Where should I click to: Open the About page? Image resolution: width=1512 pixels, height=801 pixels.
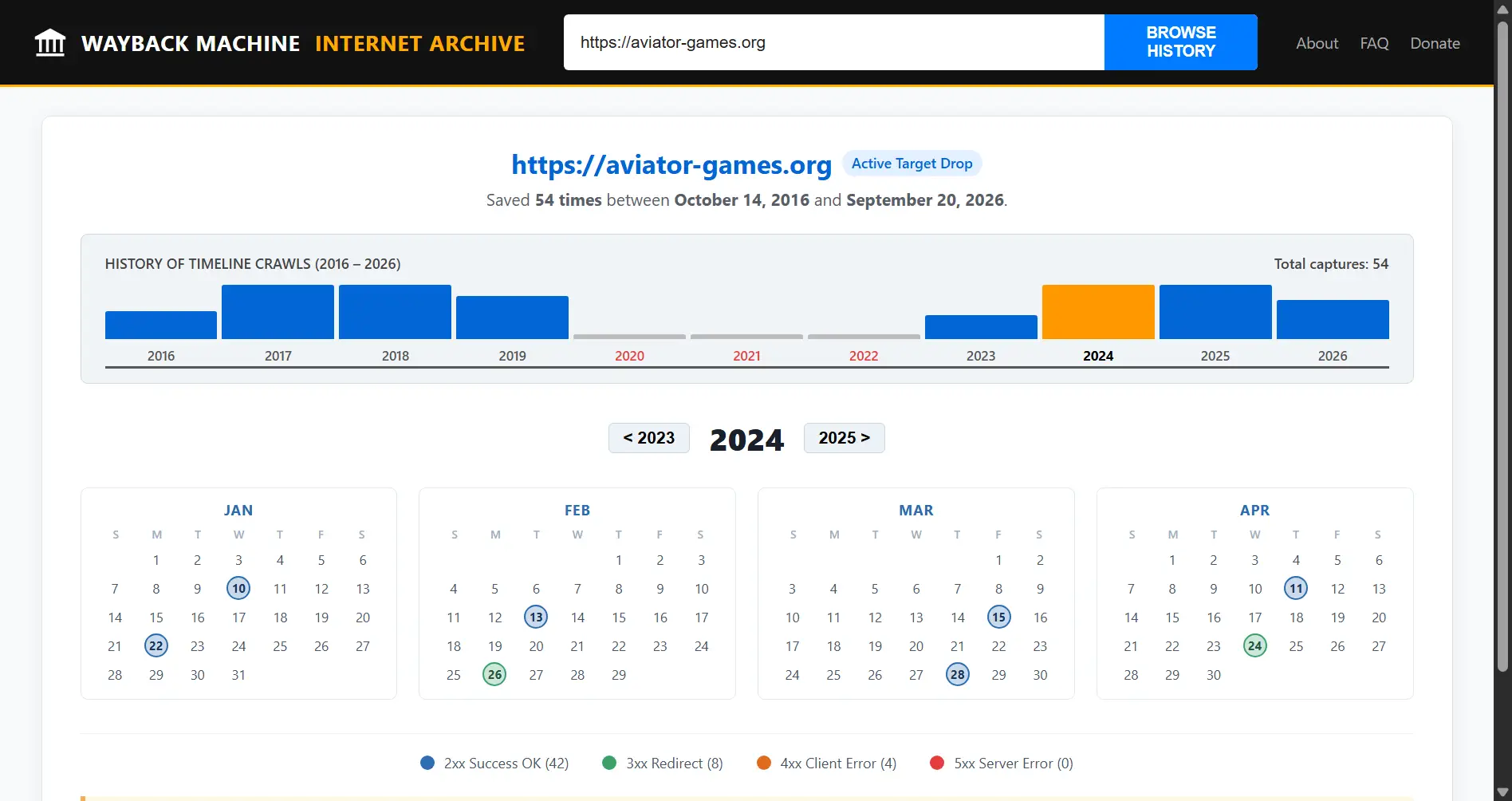1317,43
